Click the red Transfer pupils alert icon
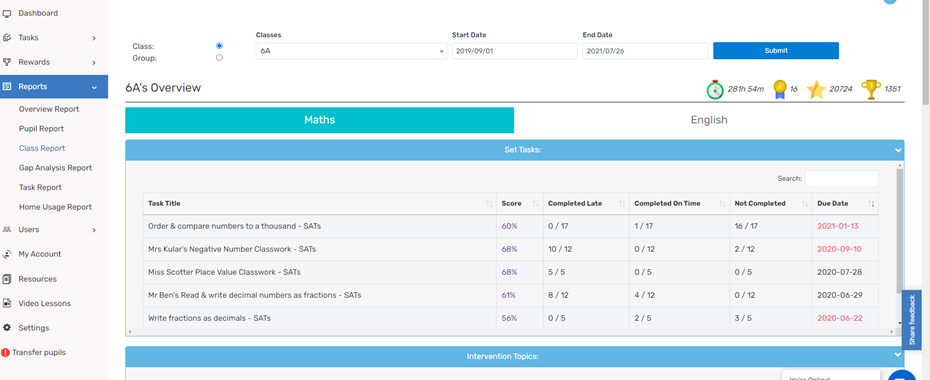930x380 pixels. click(5, 352)
